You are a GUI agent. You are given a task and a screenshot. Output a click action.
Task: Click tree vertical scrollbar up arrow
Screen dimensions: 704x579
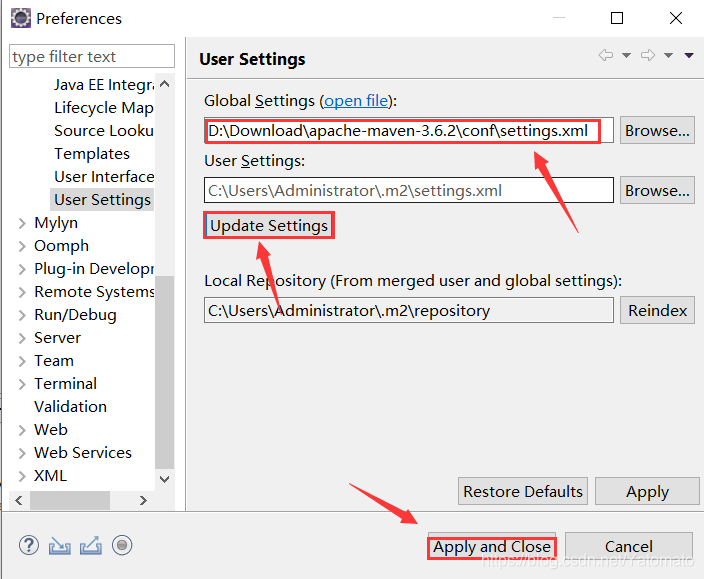click(165, 84)
